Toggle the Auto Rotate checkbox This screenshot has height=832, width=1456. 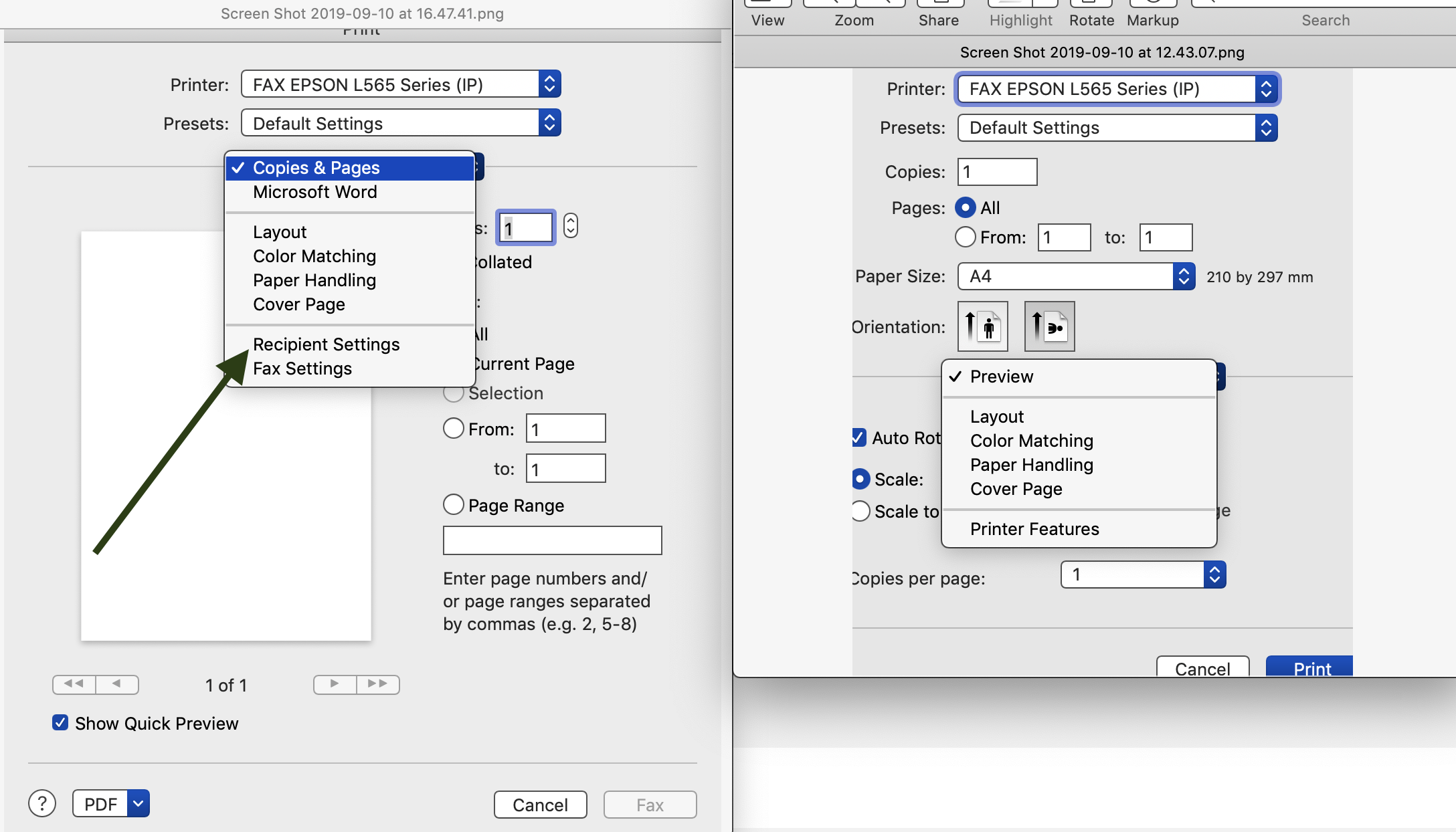(x=859, y=437)
